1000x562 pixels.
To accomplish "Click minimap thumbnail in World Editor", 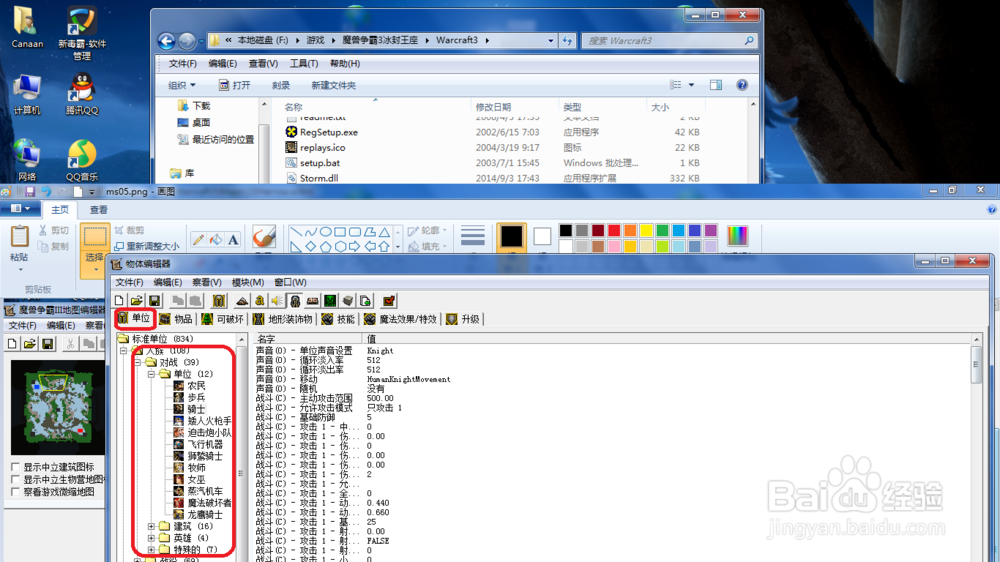I will click(x=57, y=407).
